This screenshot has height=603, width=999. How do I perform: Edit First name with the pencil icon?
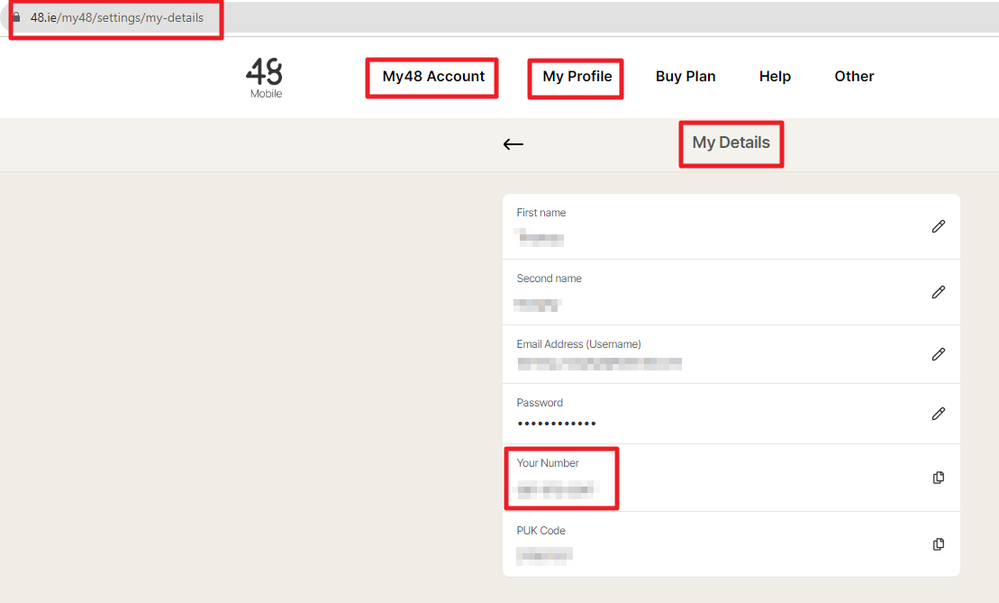tap(938, 227)
